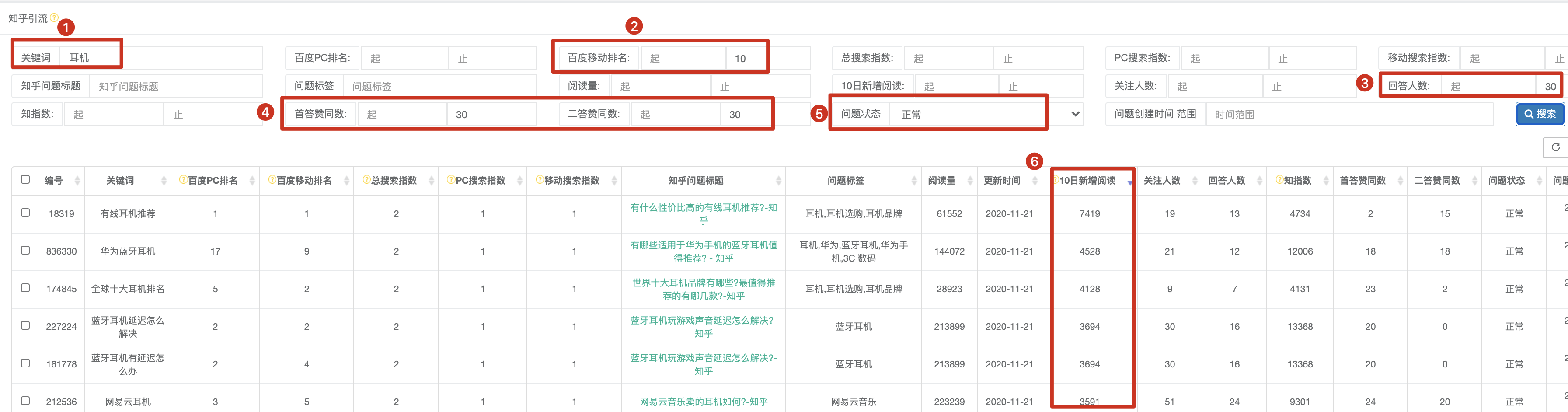
Task: Click help icon next to 知指数 column
Action: tap(1279, 179)
